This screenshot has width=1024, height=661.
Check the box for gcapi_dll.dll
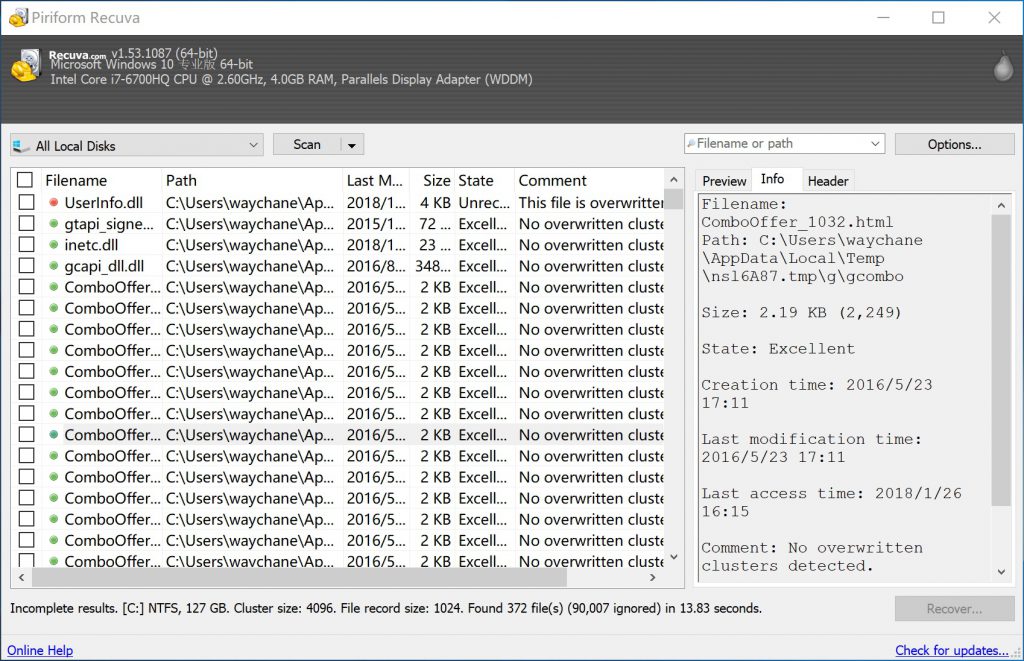pyautogui.click(x=26, y=266)
